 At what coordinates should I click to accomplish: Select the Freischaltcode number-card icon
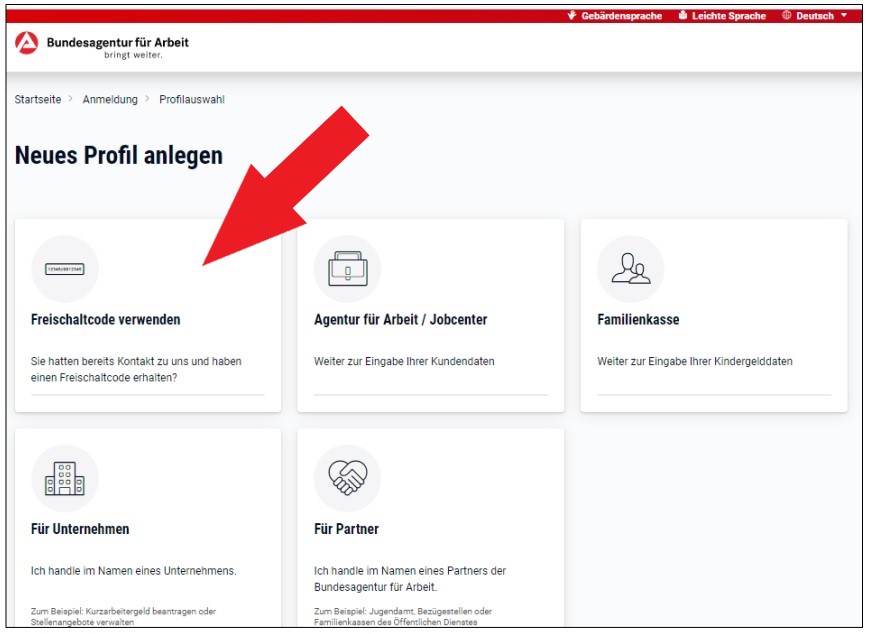point(66,266)
